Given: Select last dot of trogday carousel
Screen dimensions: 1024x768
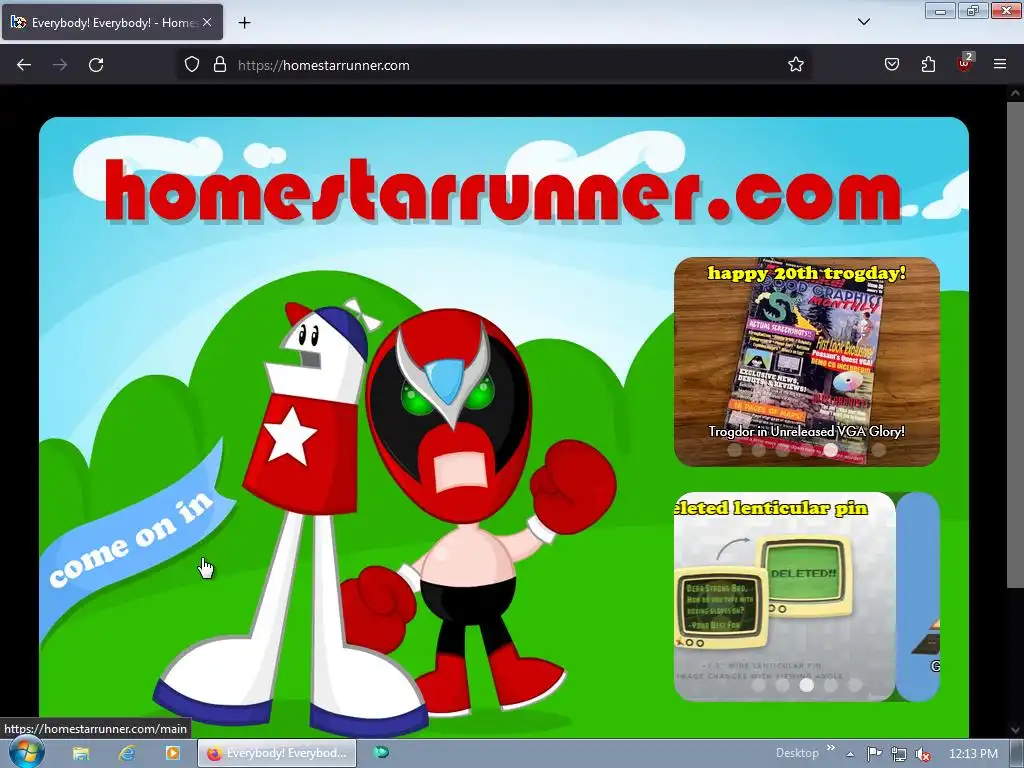Looking at the screenshot, I should (878, 450).
